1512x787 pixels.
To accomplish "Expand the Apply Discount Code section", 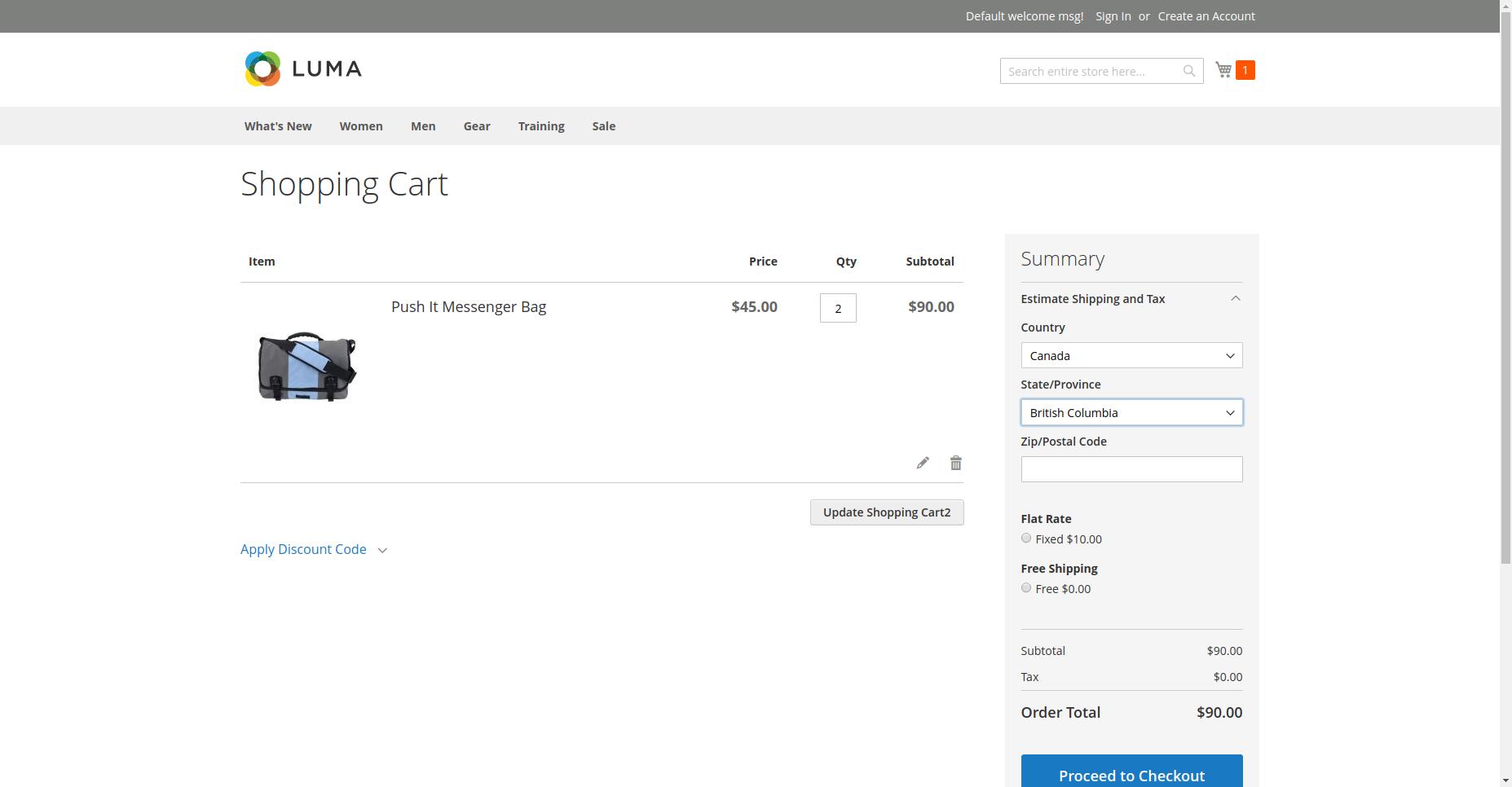I will click(x=303, y=549).
